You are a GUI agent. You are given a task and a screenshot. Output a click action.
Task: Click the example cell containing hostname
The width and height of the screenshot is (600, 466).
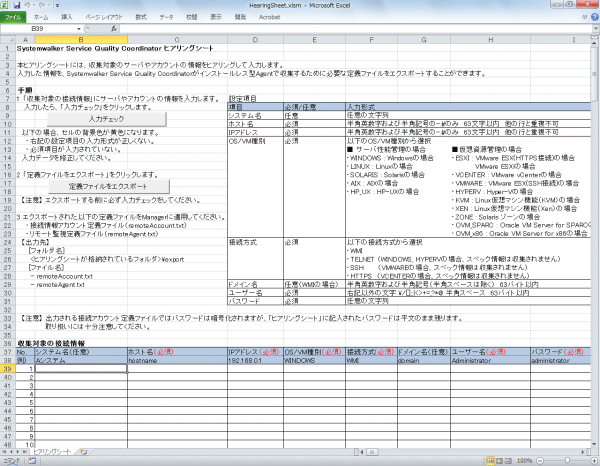coord(178,360)
